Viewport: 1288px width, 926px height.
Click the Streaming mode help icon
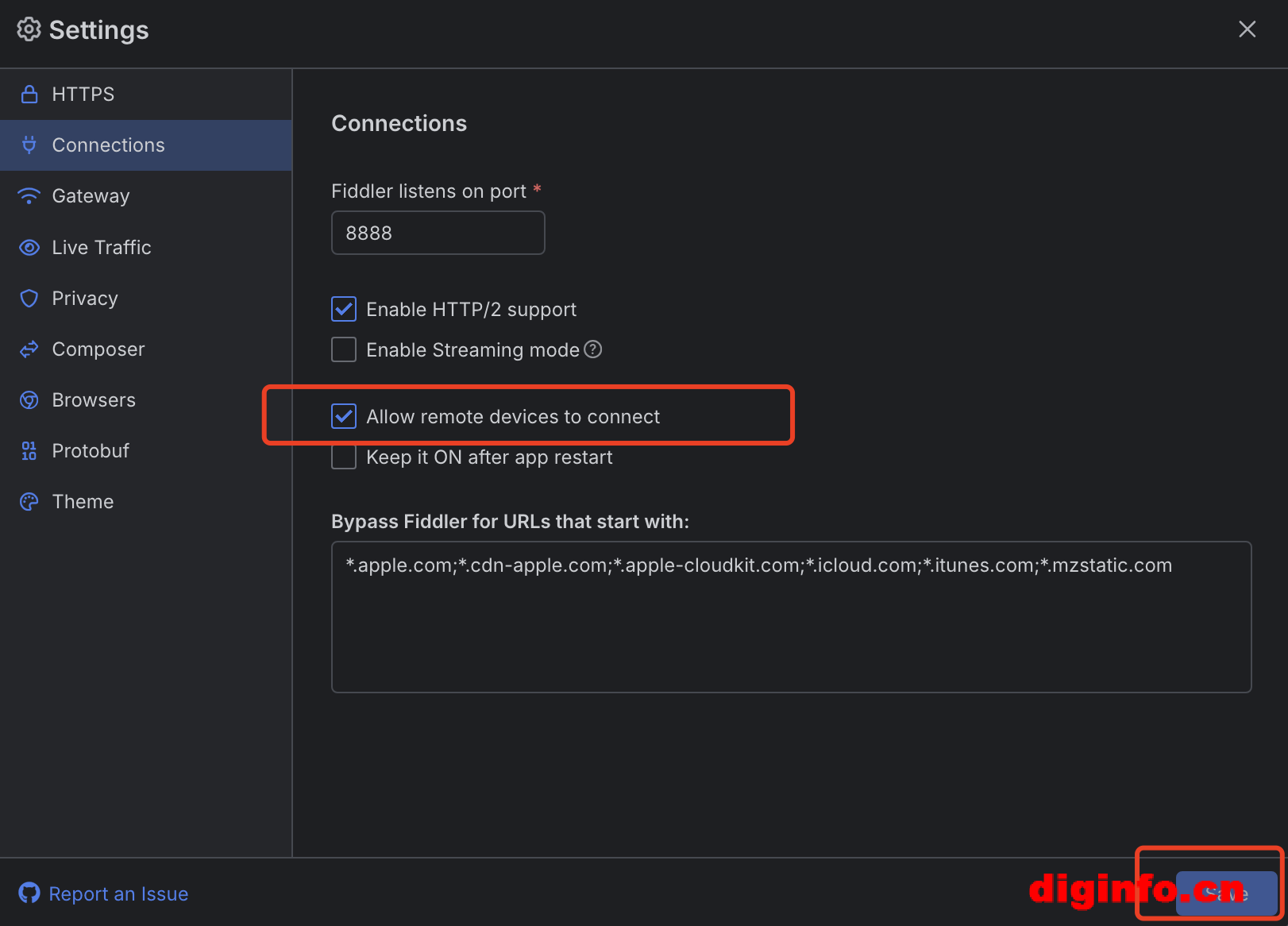[593, 349]
